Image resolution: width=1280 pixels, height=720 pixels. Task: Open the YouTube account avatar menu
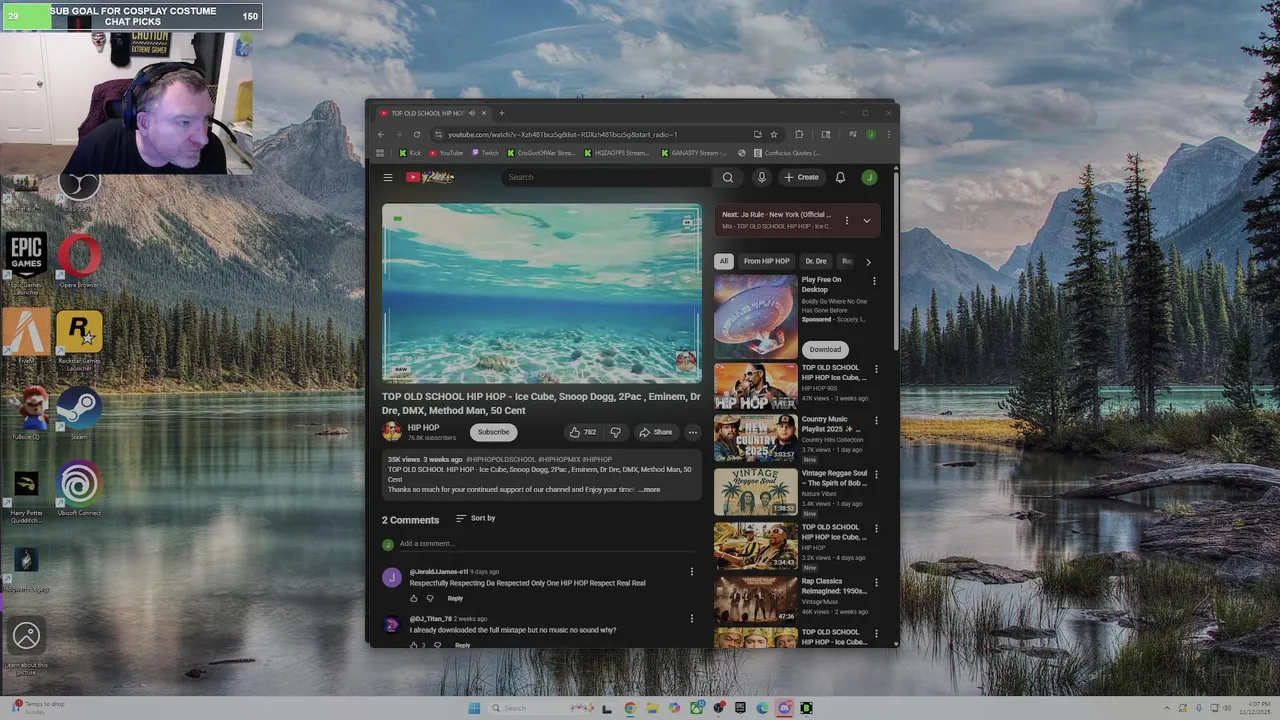(869, 177)
